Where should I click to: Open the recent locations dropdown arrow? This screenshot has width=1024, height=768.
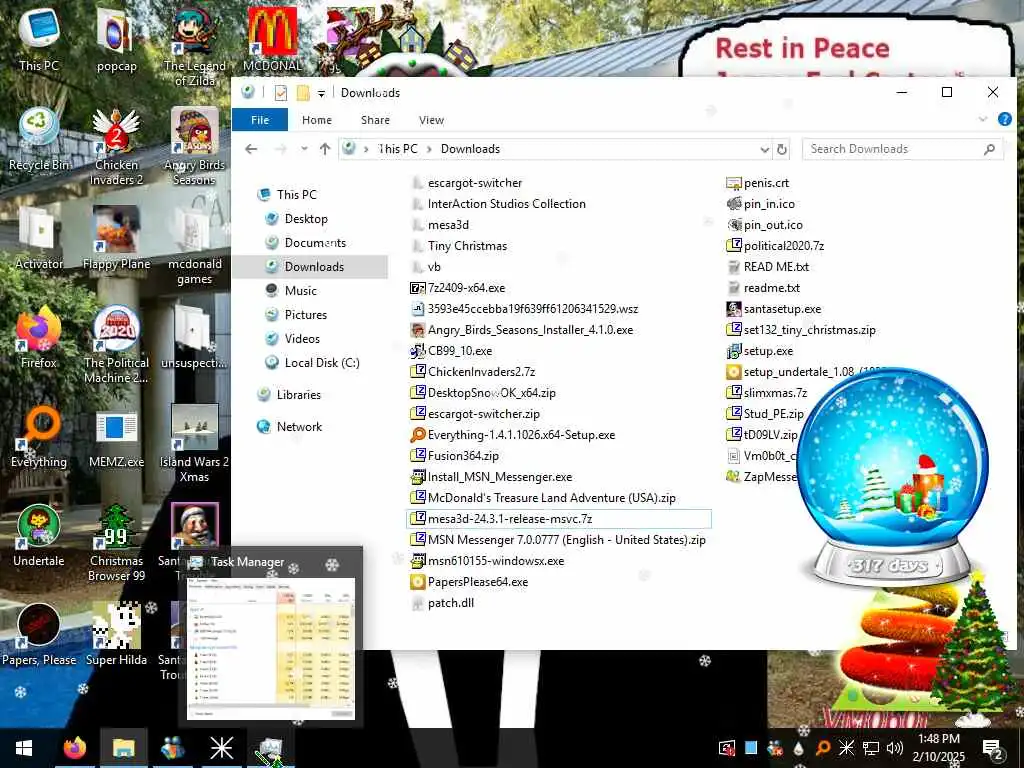[x=304, y=149]
